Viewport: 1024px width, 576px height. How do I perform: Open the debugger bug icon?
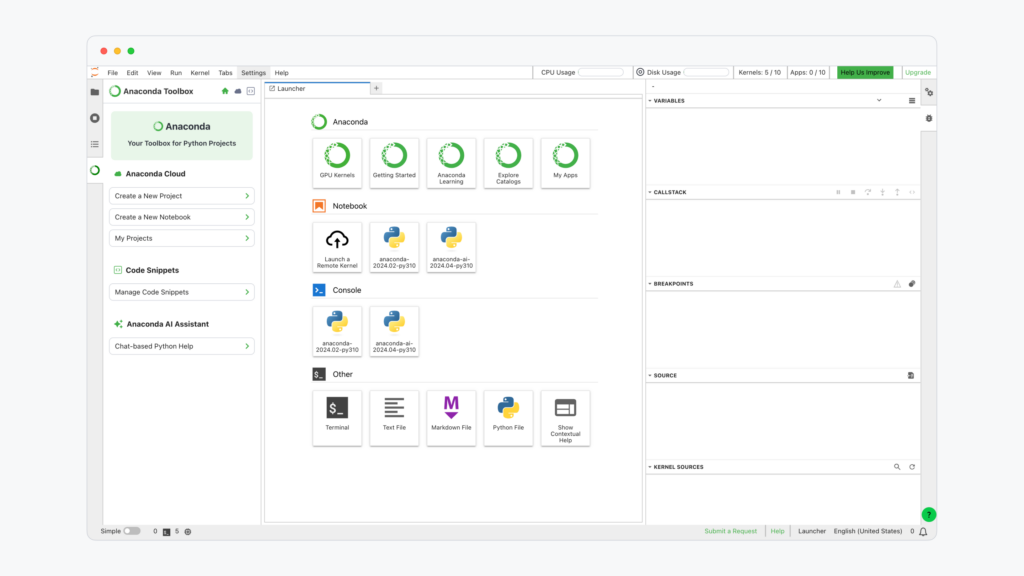coord(929,119)
